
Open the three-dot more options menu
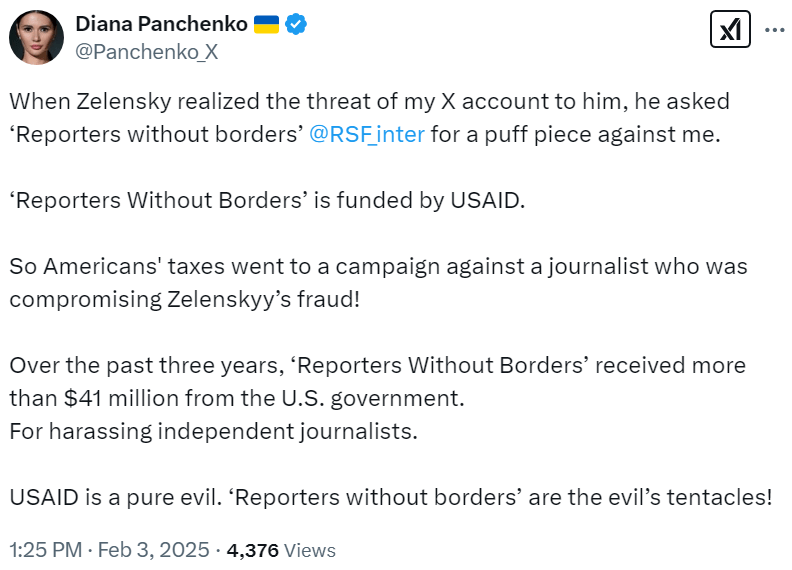pos(774,31)
